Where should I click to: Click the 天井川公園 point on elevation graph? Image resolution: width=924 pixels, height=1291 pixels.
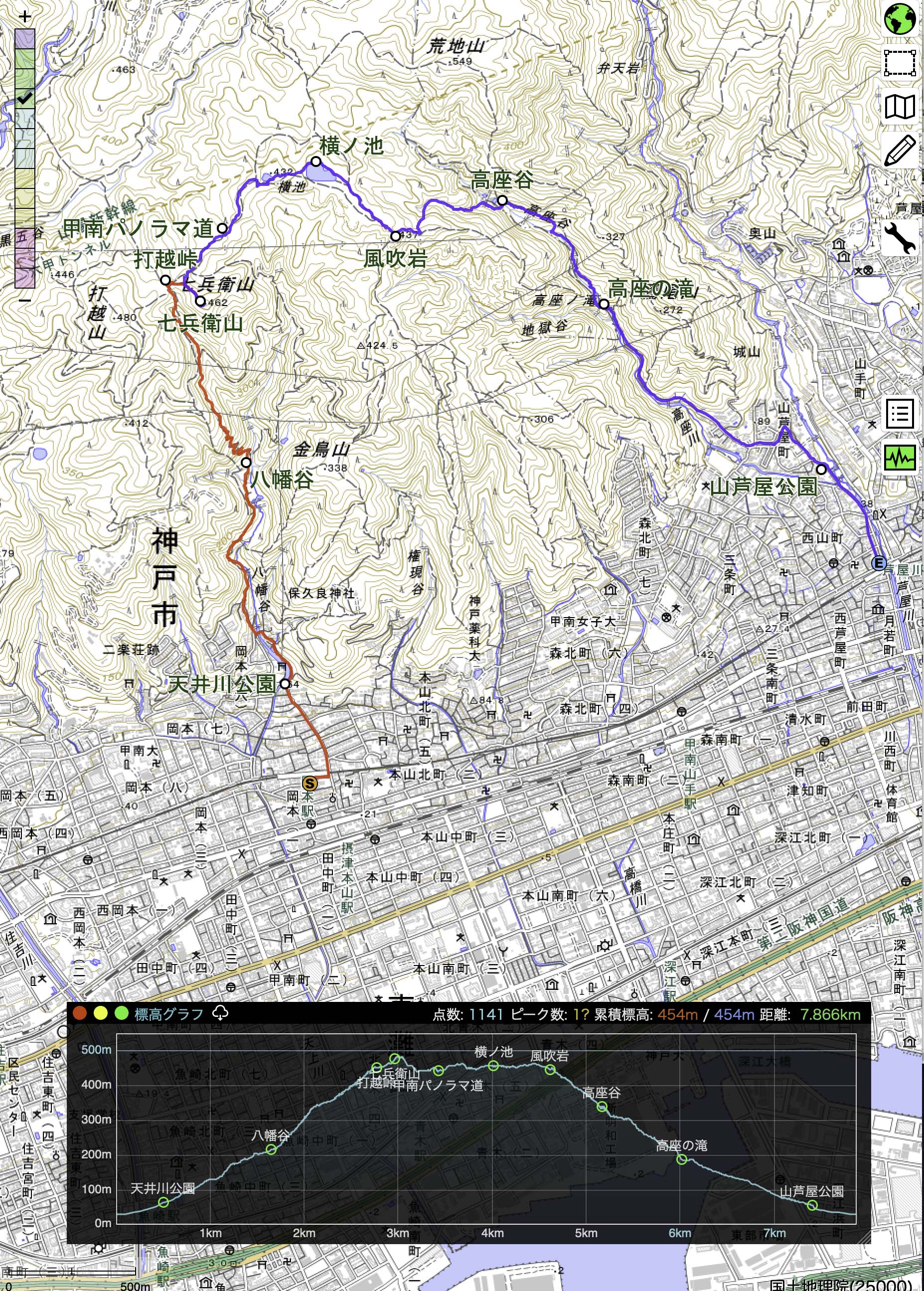click(x=164, y=1202)
